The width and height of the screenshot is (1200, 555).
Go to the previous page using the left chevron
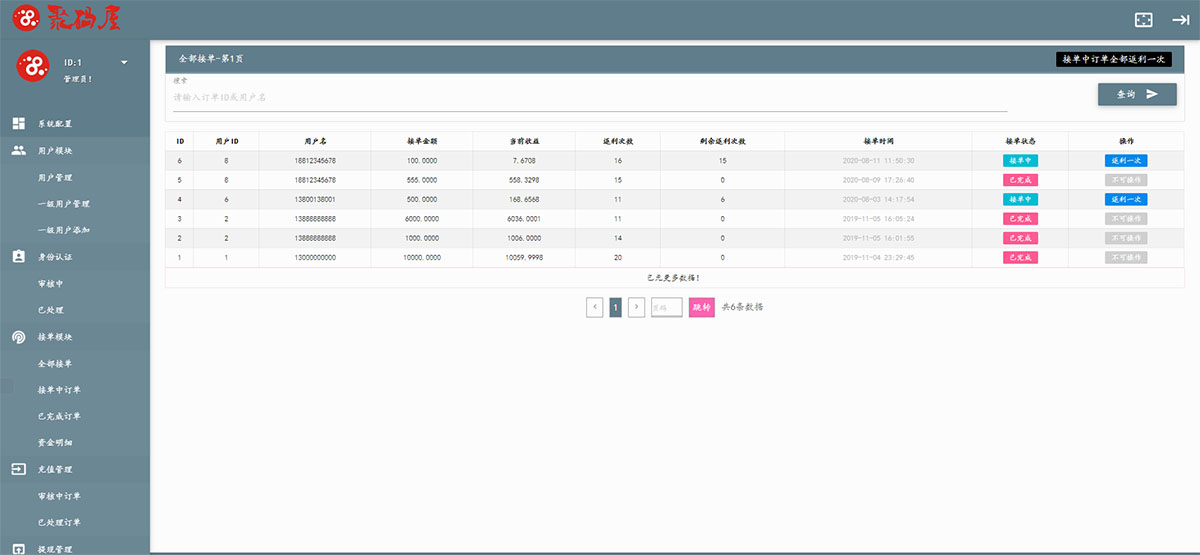(x=595, y=307)
